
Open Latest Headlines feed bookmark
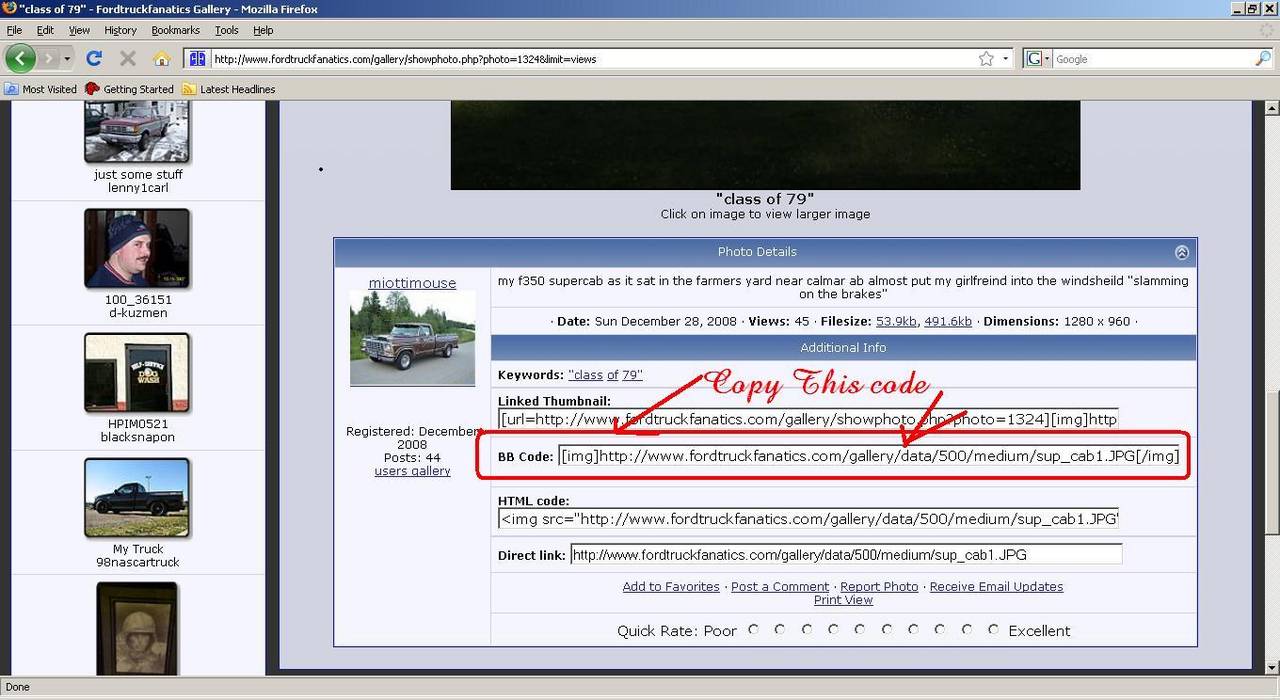229,89
